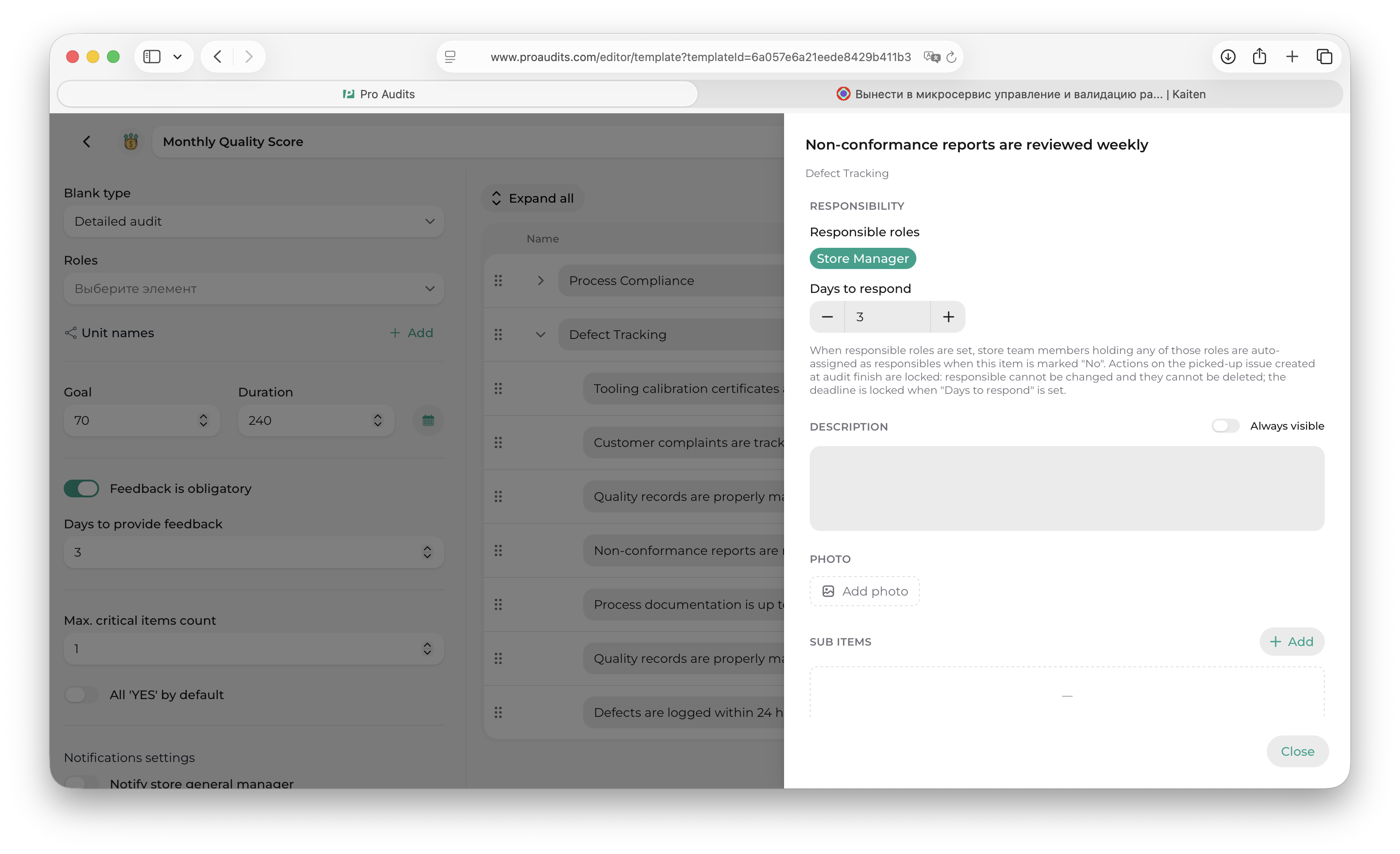
Task: Open the Blank type dropdown
Action: pyautogui.click(x=254, y=222)
